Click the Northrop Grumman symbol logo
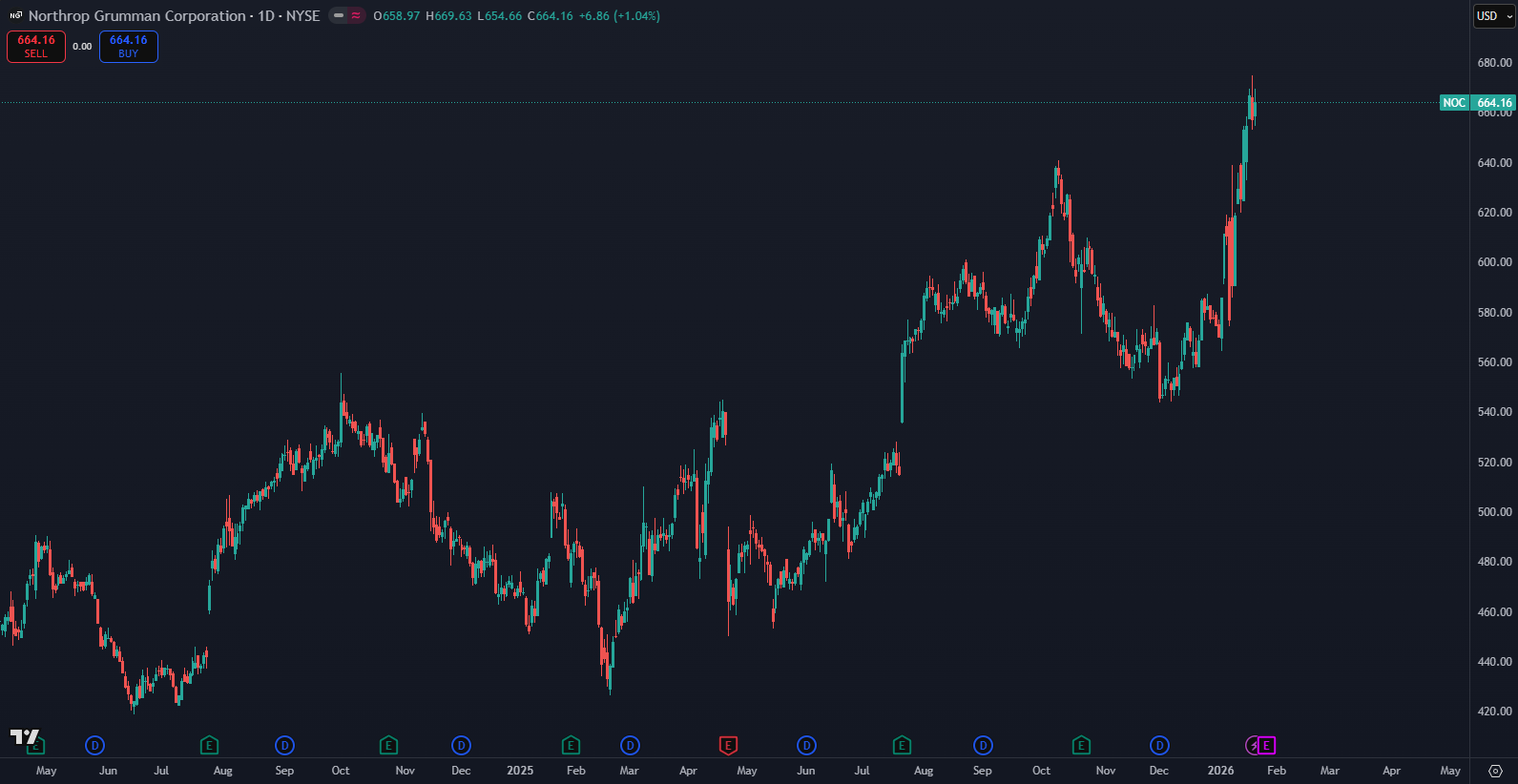 click(x=15, y=16)
